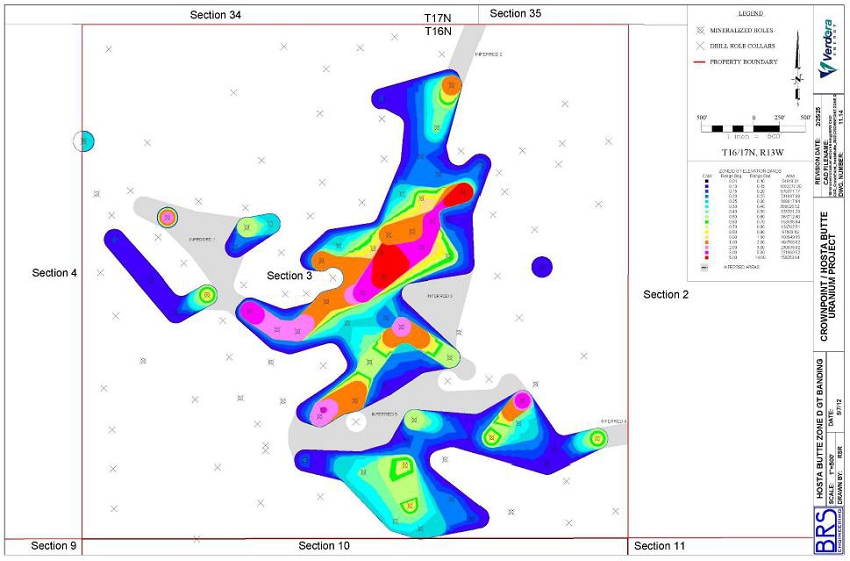Click the isolated solid blue circle on map

[x=542, y=267]
